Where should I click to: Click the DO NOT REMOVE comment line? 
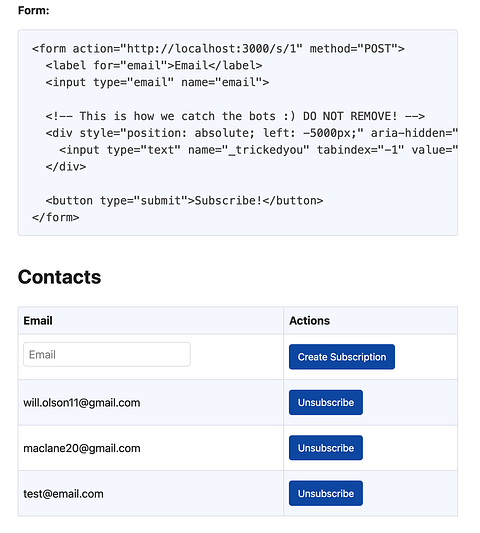coord(235,116)
